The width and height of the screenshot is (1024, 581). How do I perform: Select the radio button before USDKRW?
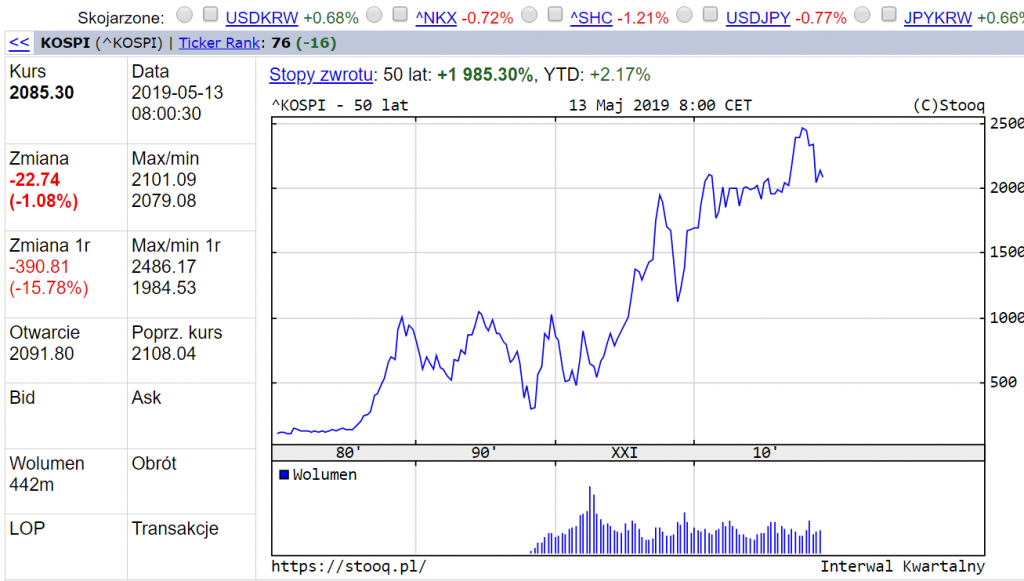click(x=184, y=15)
